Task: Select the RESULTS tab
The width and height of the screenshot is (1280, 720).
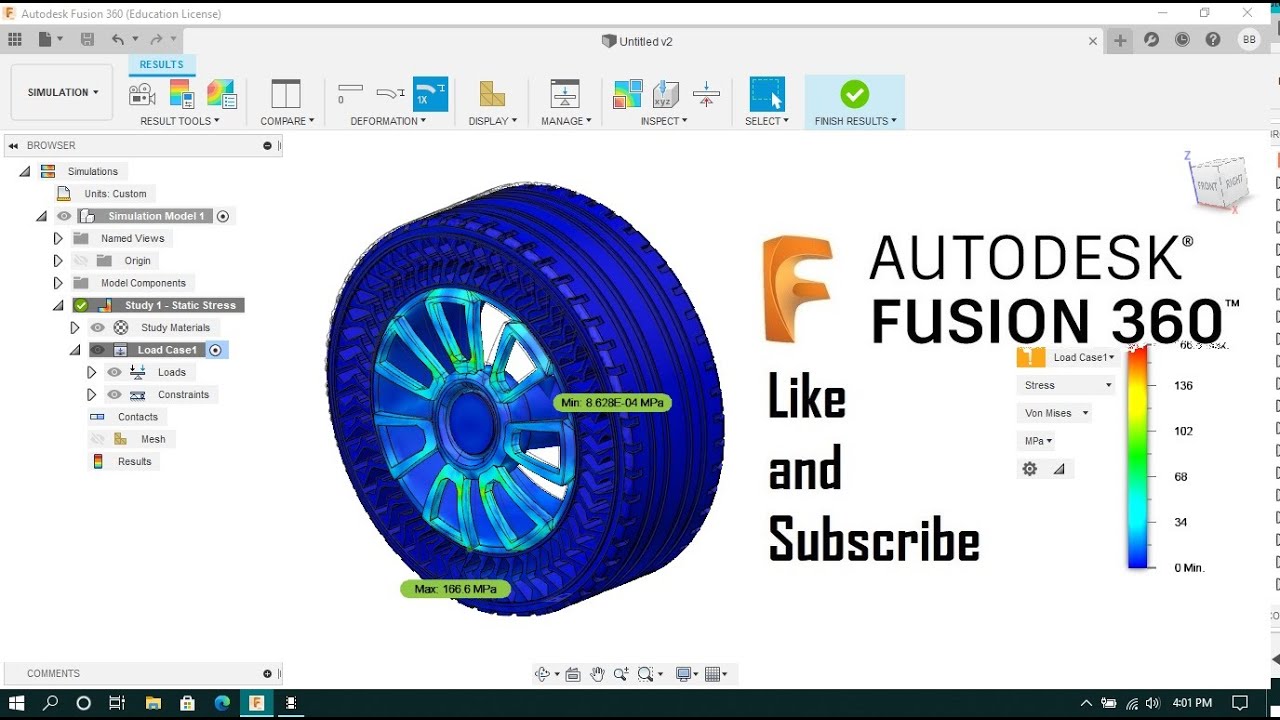Action: (162, 64)
